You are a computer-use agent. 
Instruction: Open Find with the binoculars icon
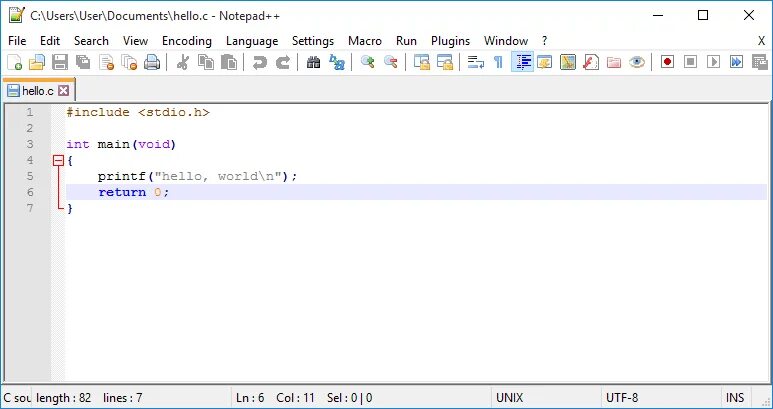pyautogui.click(x=314, y=62)
